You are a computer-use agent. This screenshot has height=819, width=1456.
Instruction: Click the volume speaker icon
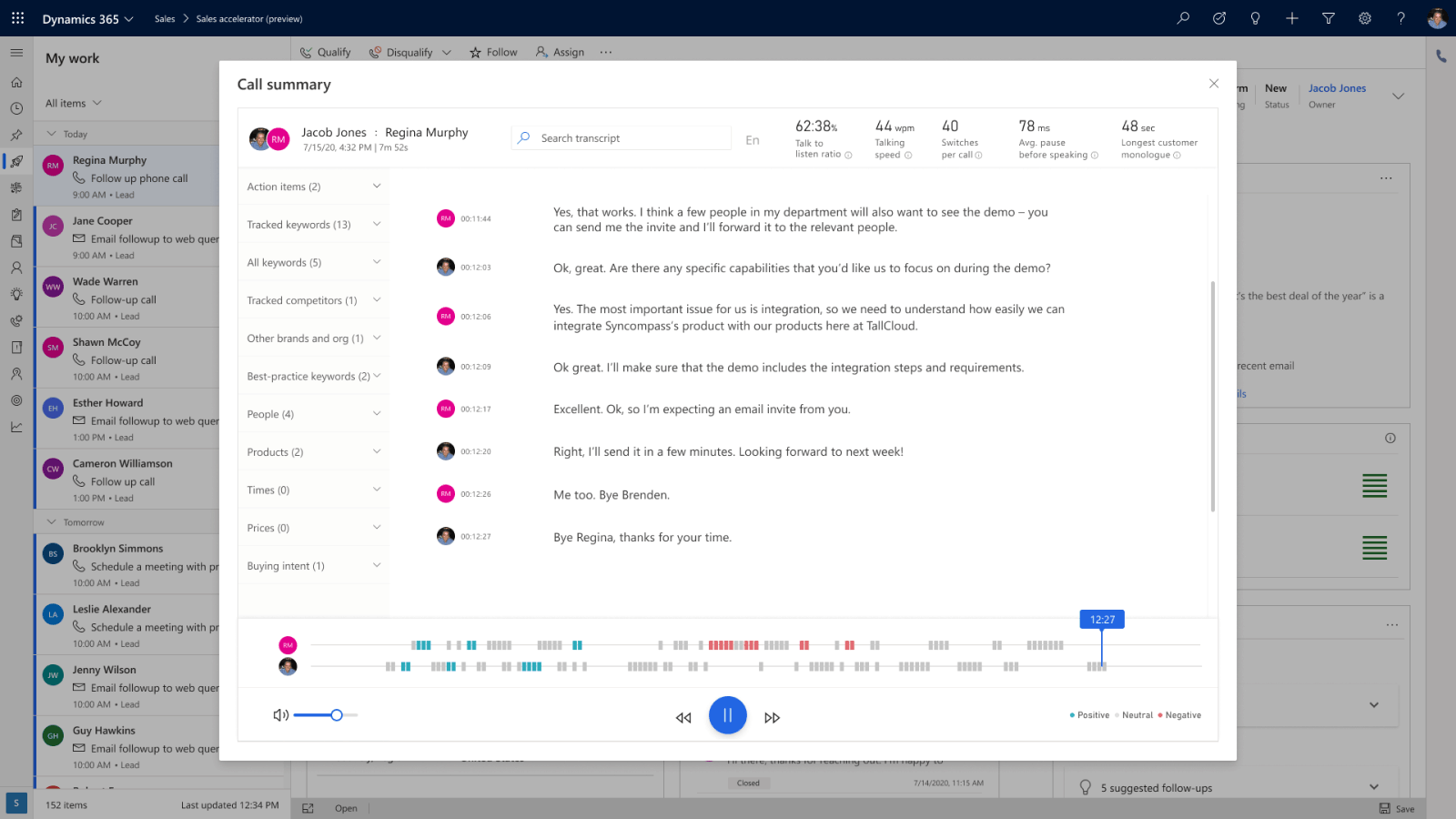click(x=281, y=715)
